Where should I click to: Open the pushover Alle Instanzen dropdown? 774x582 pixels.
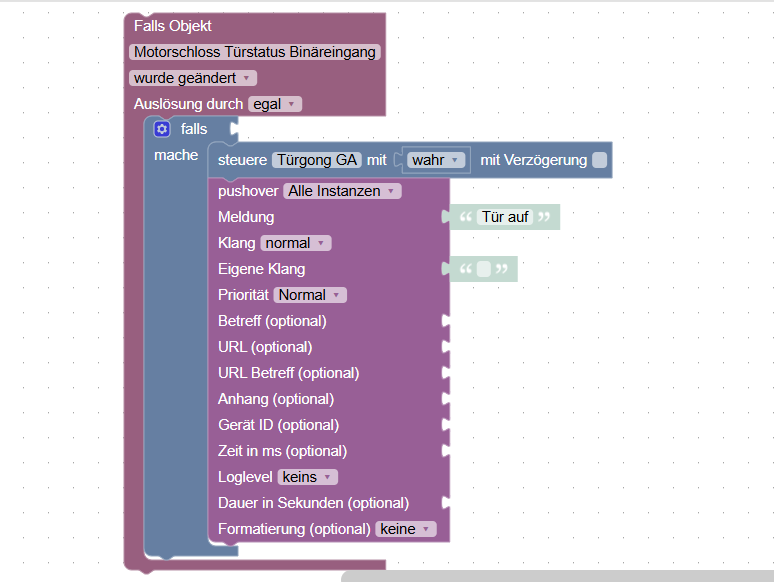[343, 191]
